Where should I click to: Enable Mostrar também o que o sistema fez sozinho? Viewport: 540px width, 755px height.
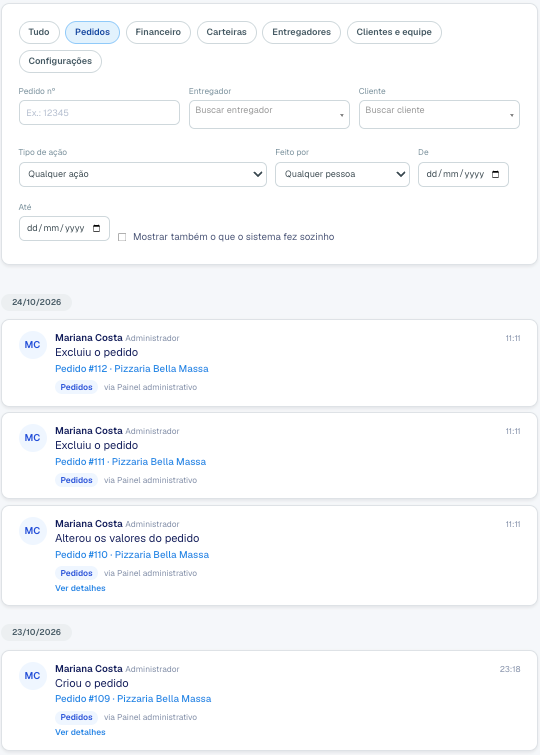122,237
